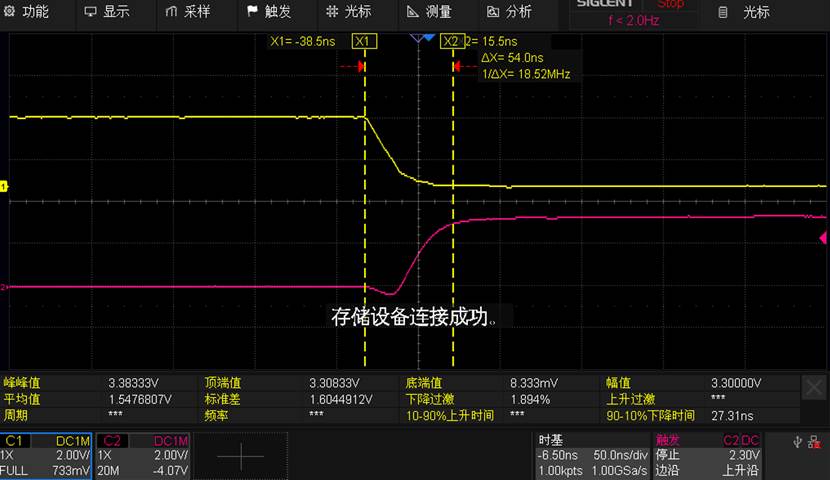
Task: Click the USB status icon
Action: coord(797,442)
